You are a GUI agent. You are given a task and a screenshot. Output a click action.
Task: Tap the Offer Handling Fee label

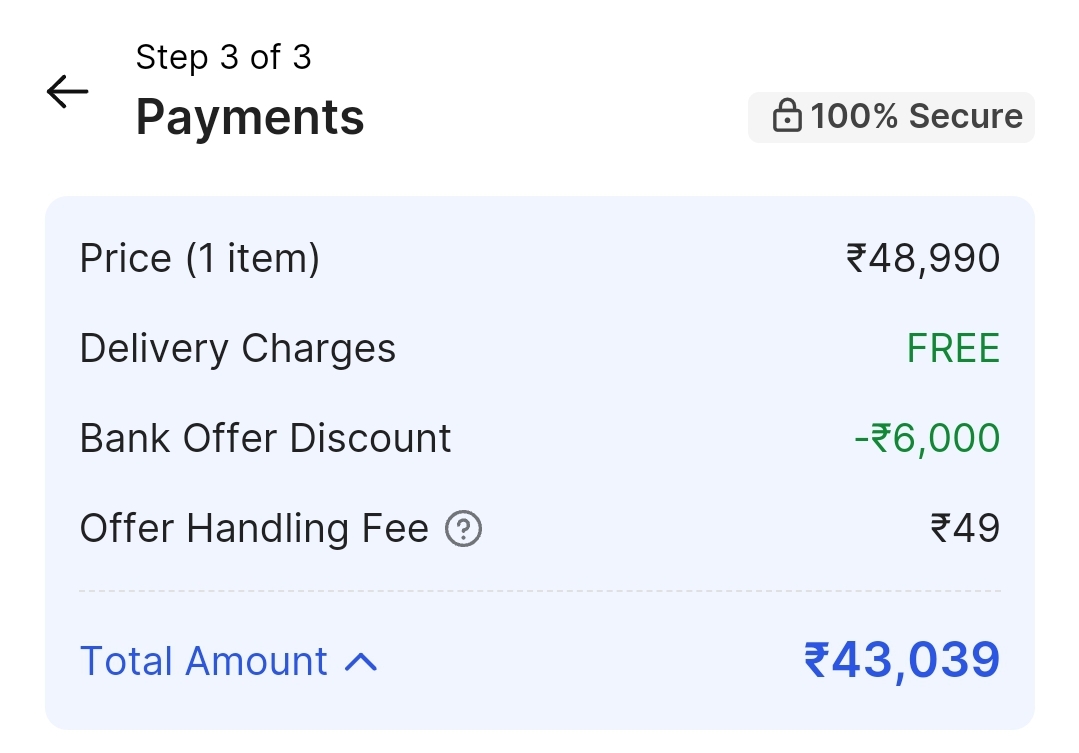click(254, 528)
